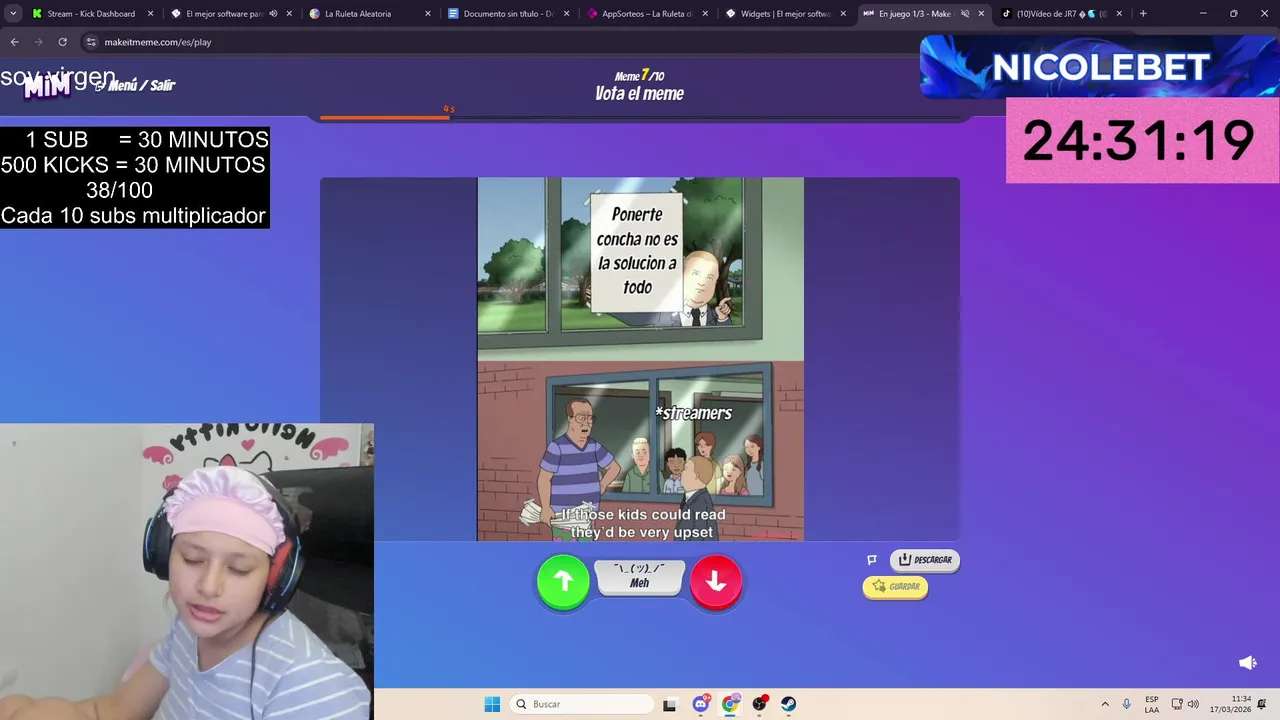Reload the page
Viewport: 1280px width, 720px height.
click(x=62, y=42)
